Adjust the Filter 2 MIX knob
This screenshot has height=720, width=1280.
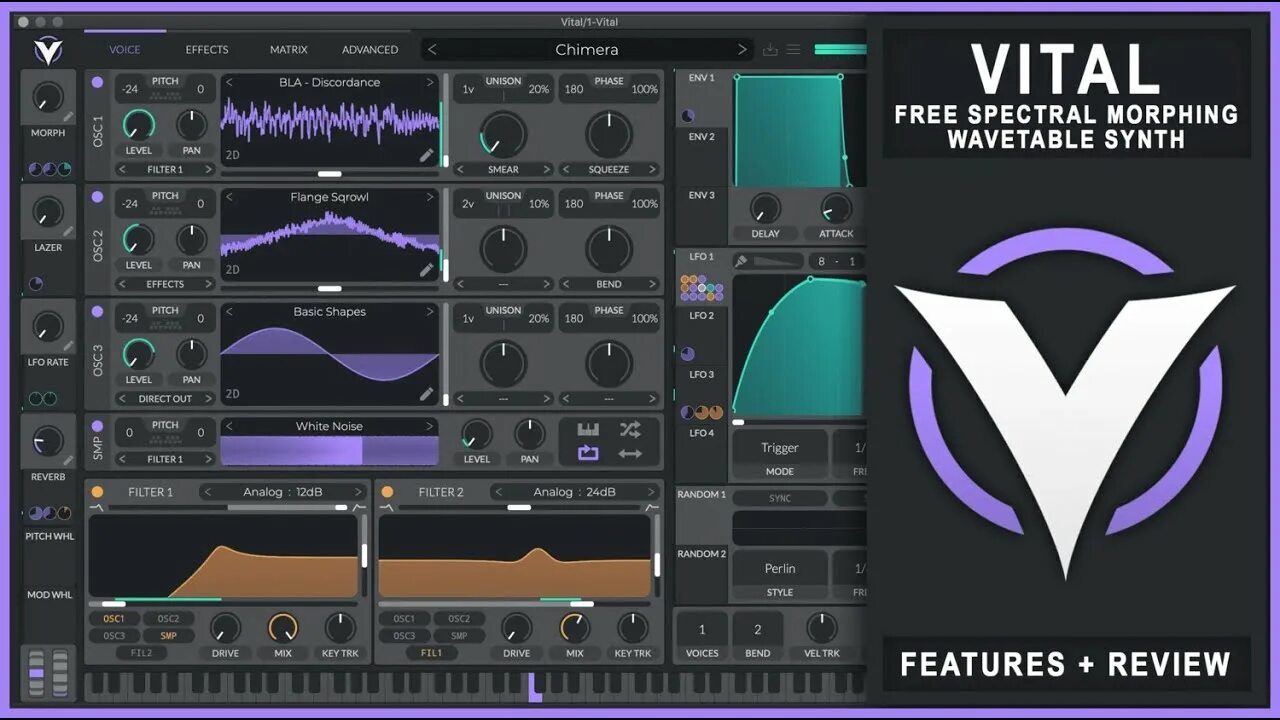[575, 628]
